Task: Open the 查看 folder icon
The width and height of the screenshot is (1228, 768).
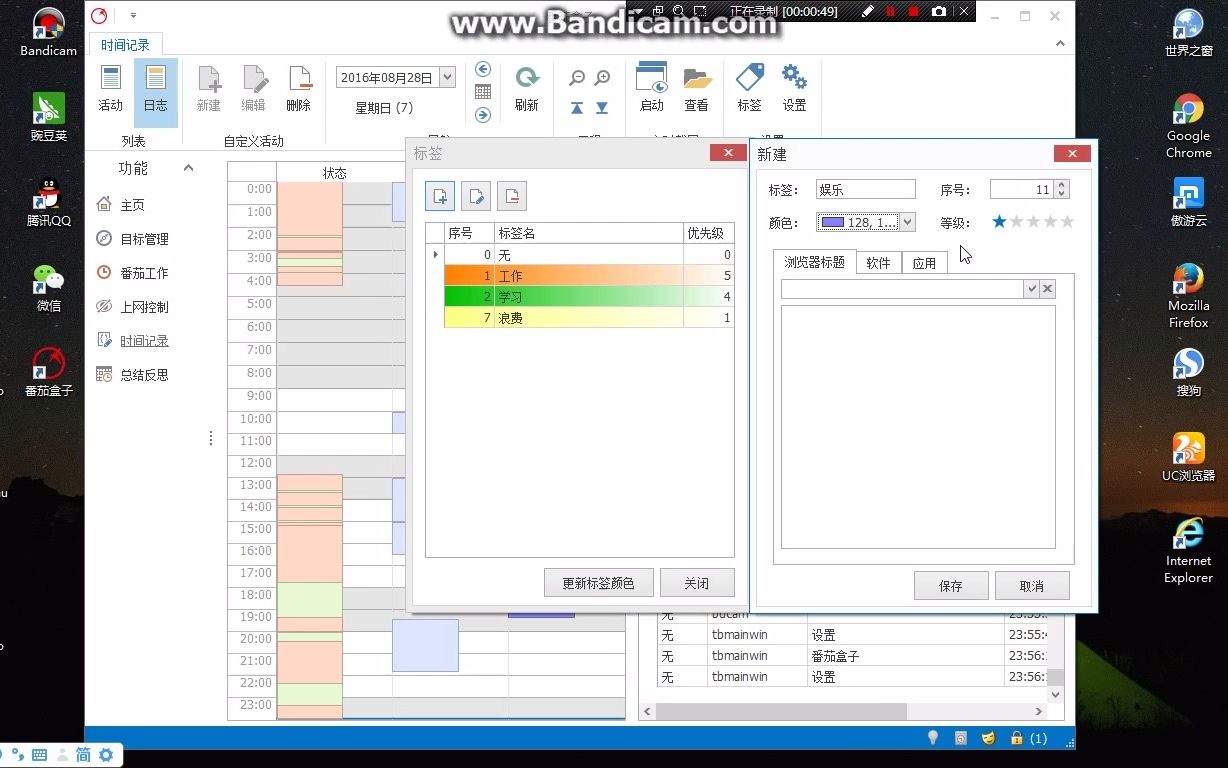Action: point(697,89)
